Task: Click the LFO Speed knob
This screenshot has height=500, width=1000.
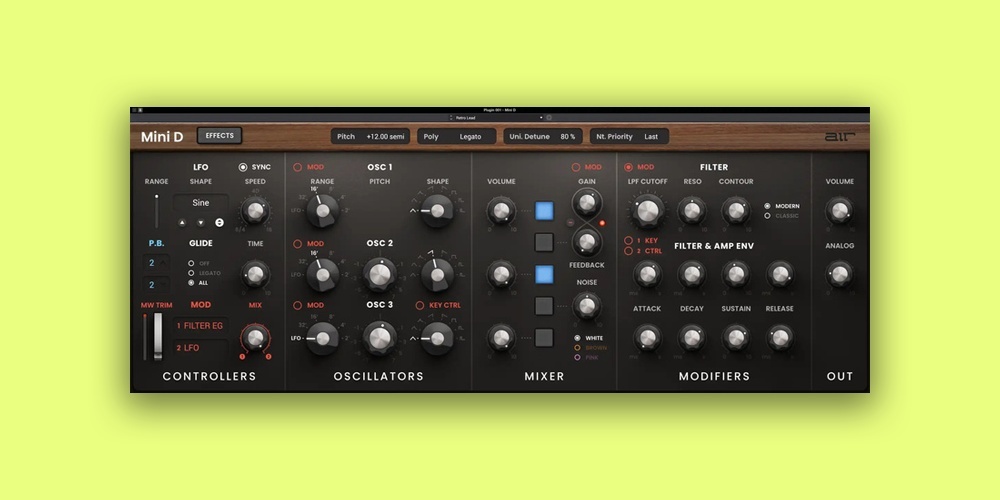Action: 255,211
